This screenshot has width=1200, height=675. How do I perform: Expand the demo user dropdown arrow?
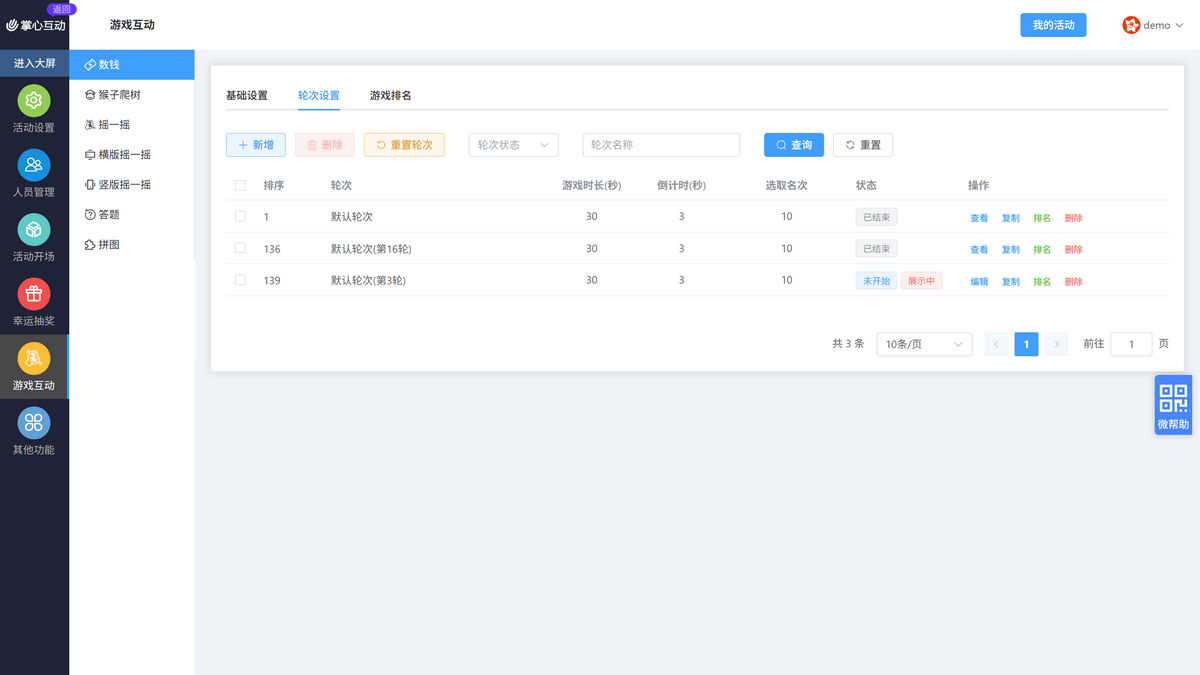pos(1179,26)
